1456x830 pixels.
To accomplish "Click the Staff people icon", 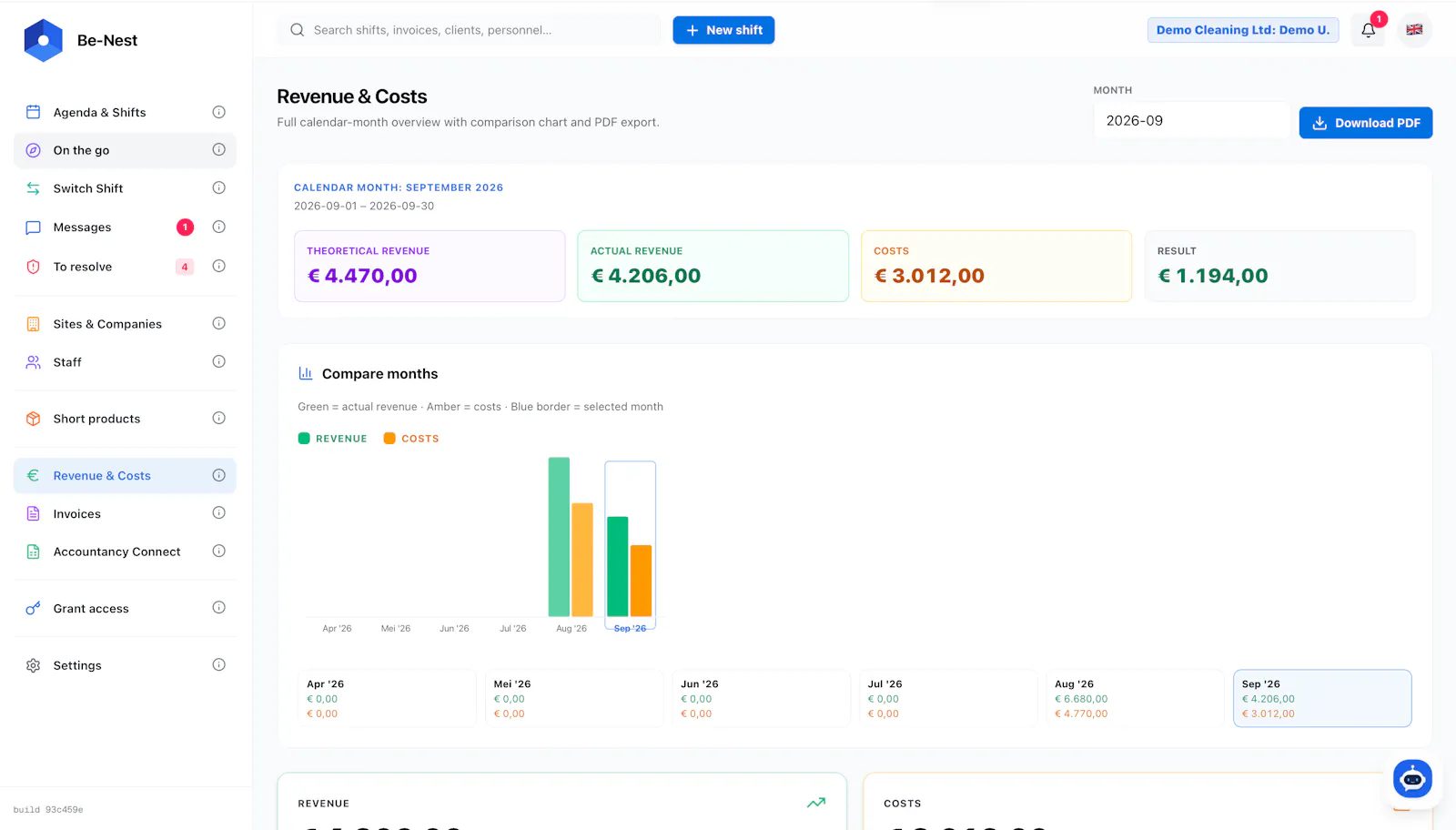I will (34, 362).
